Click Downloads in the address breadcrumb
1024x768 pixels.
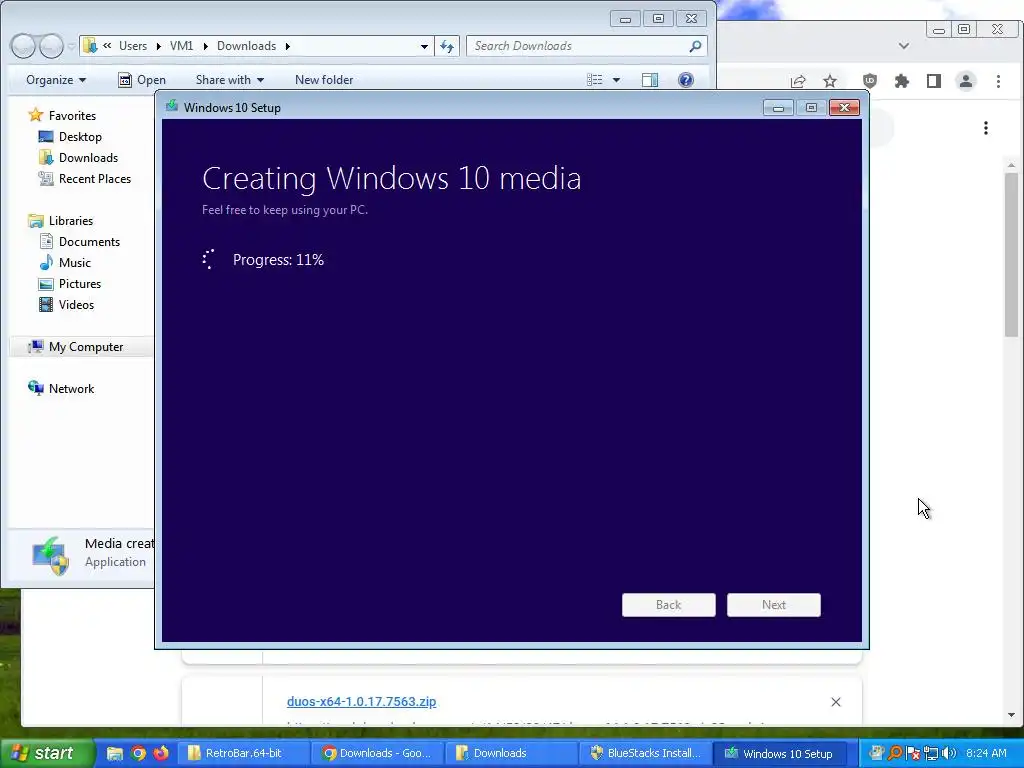click(x=246, y=46)
